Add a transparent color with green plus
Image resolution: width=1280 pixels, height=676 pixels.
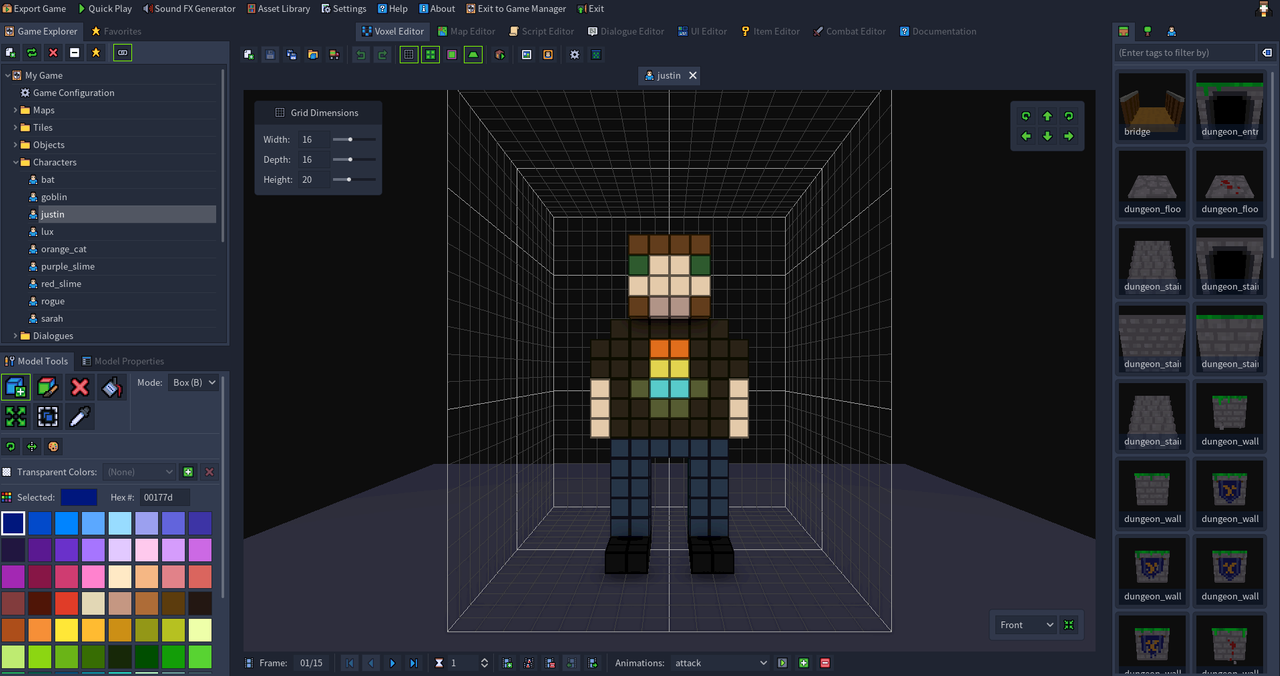(x=188, y=472)
